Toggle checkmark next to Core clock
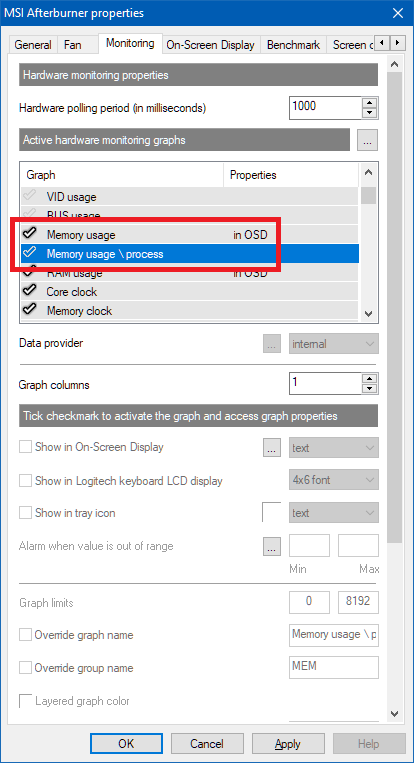Image resolution: width=414 pixels, height=763 pixels. coord(29,291)
